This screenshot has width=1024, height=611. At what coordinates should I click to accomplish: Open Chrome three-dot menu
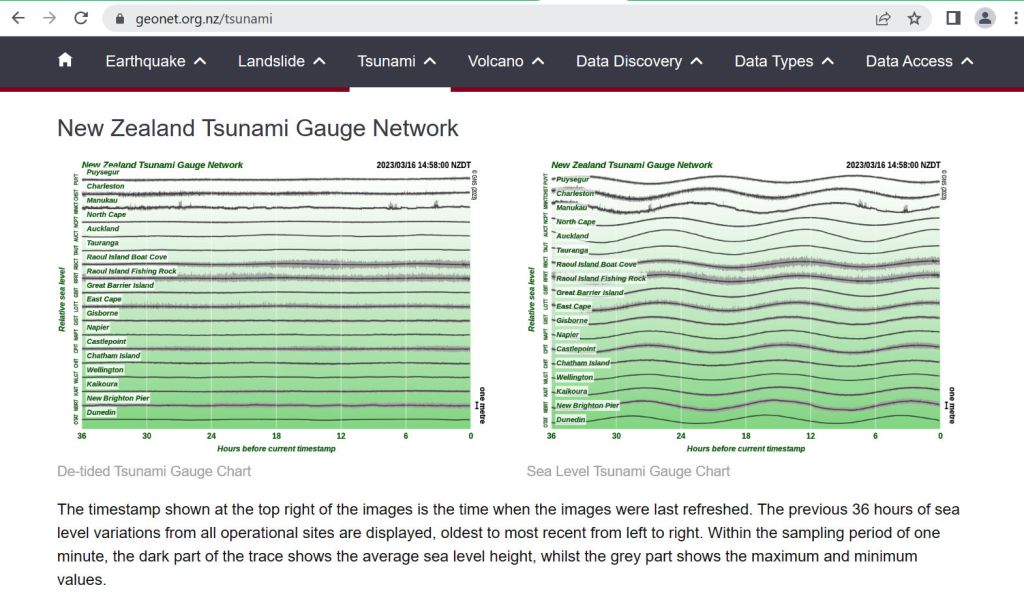1014,18
